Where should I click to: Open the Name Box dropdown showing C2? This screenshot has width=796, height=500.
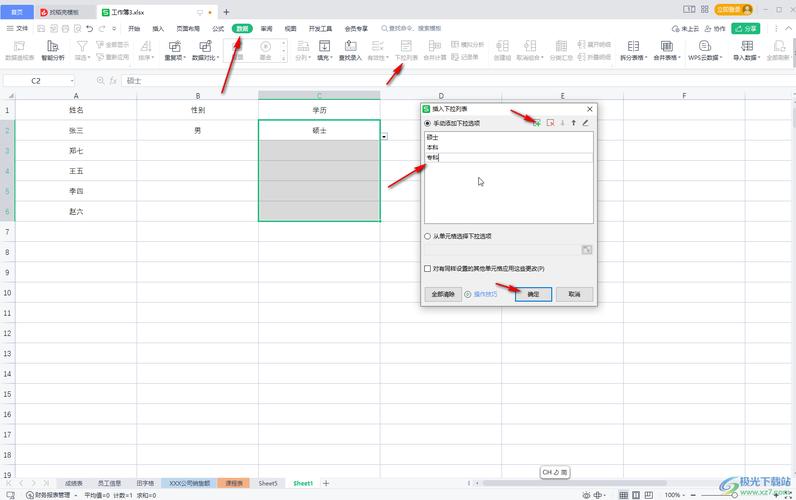tap(72, 81)
